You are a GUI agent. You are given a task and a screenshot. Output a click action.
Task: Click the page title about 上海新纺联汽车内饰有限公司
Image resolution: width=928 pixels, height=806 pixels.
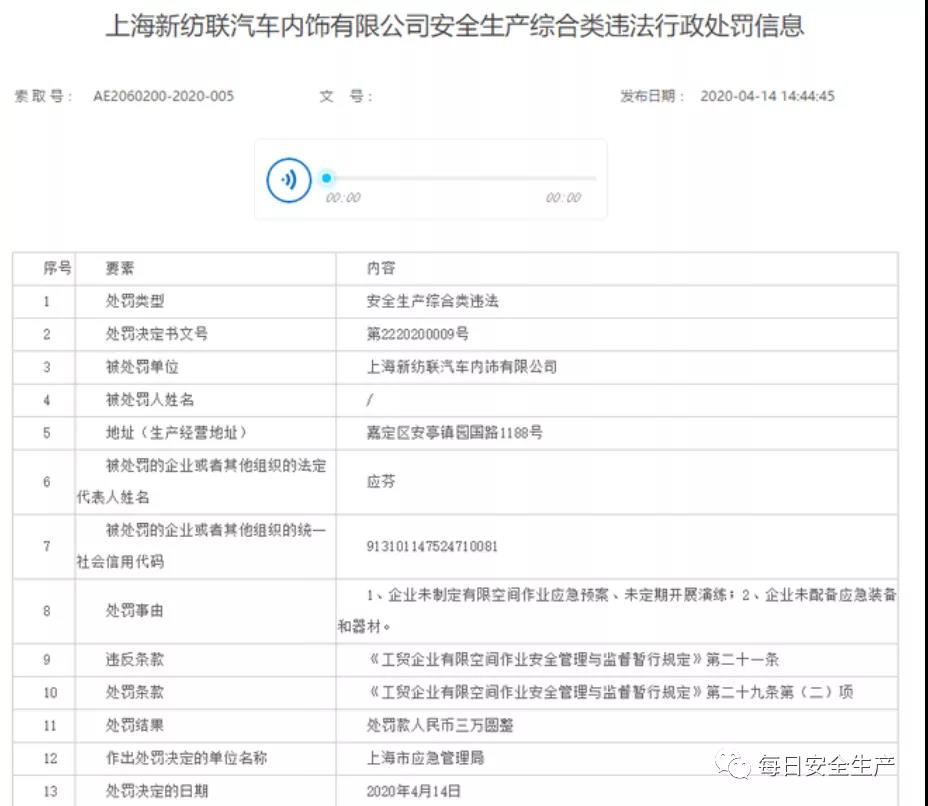(x=455, y=26)
